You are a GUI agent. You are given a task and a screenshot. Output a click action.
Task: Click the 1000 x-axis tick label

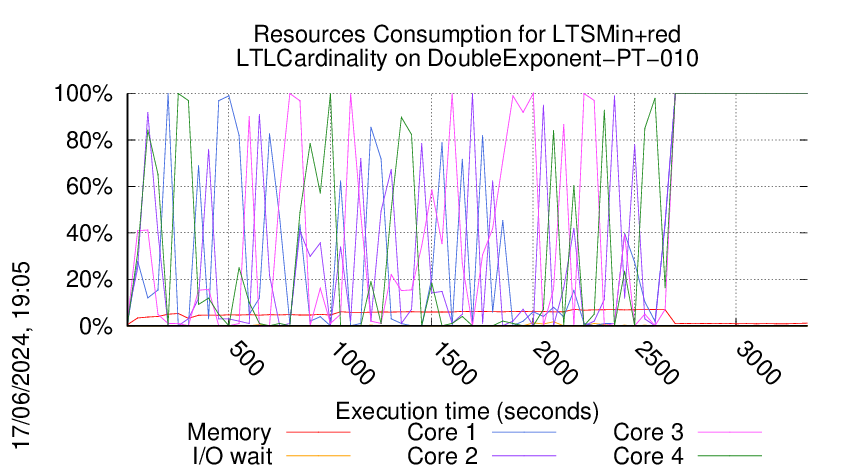coord(352,363)
